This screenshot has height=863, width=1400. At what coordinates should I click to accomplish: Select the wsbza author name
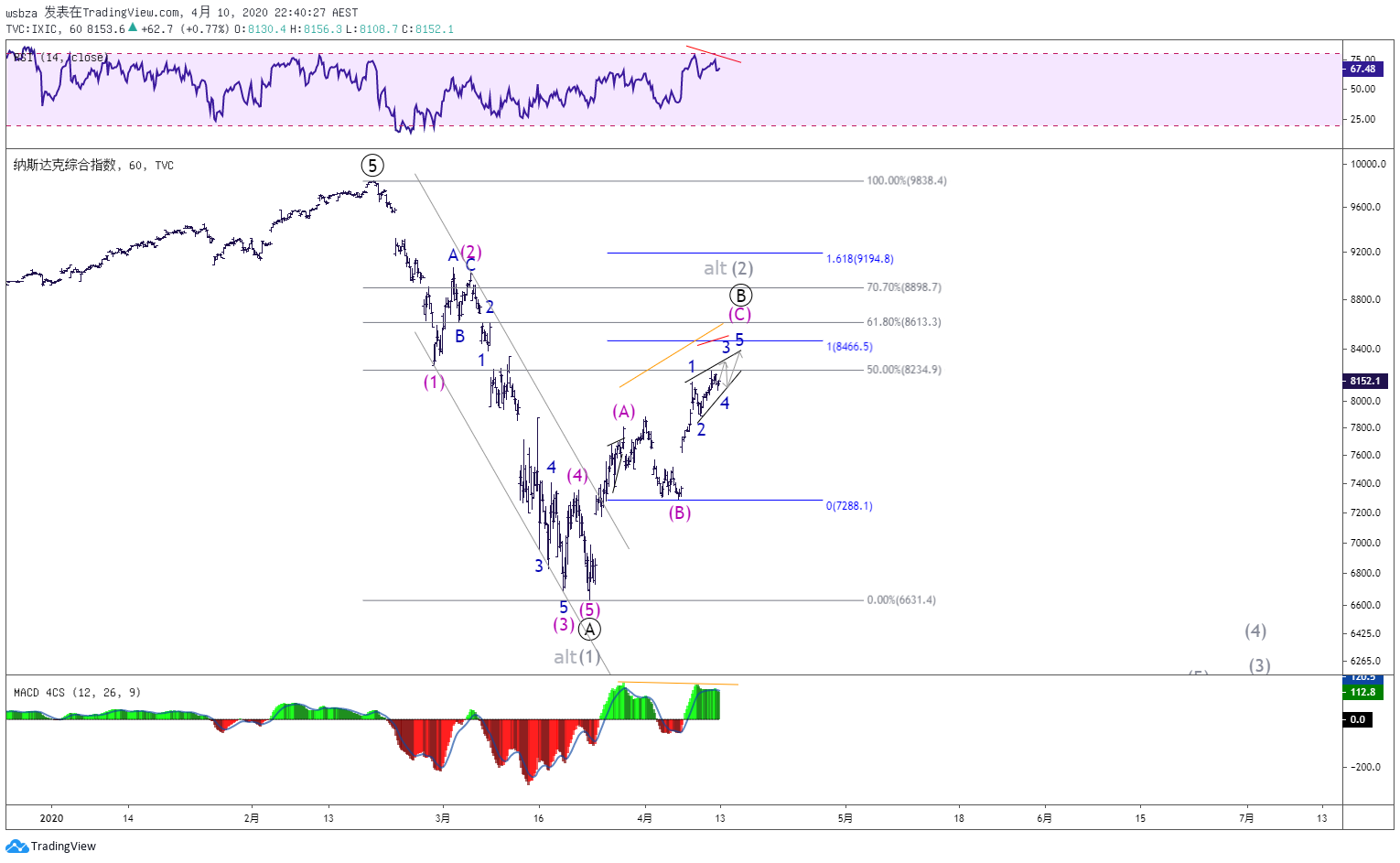click(22, 13)
